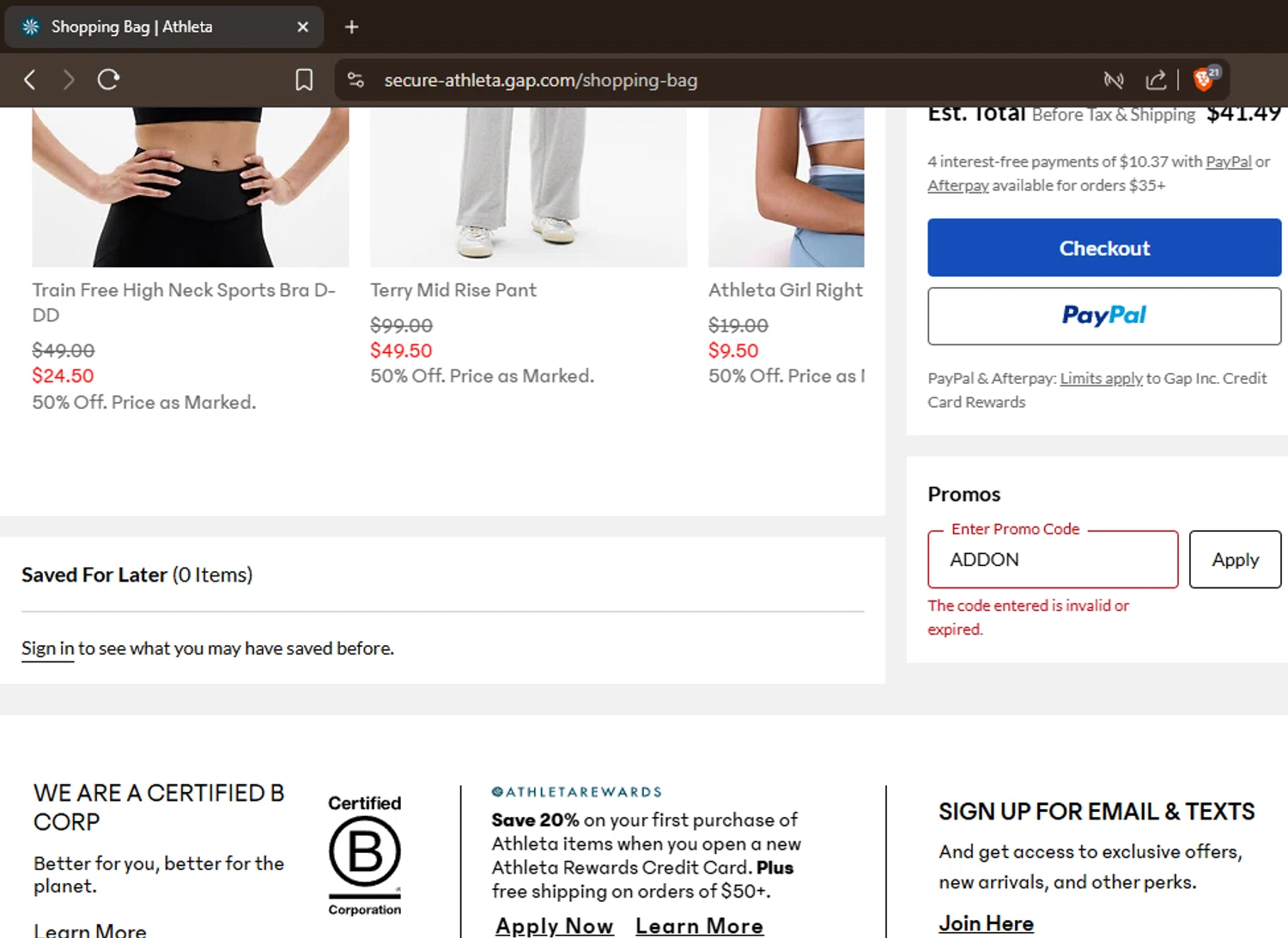
Task: Click the crossed-out $99.00 price
Action: pos(401,326)
